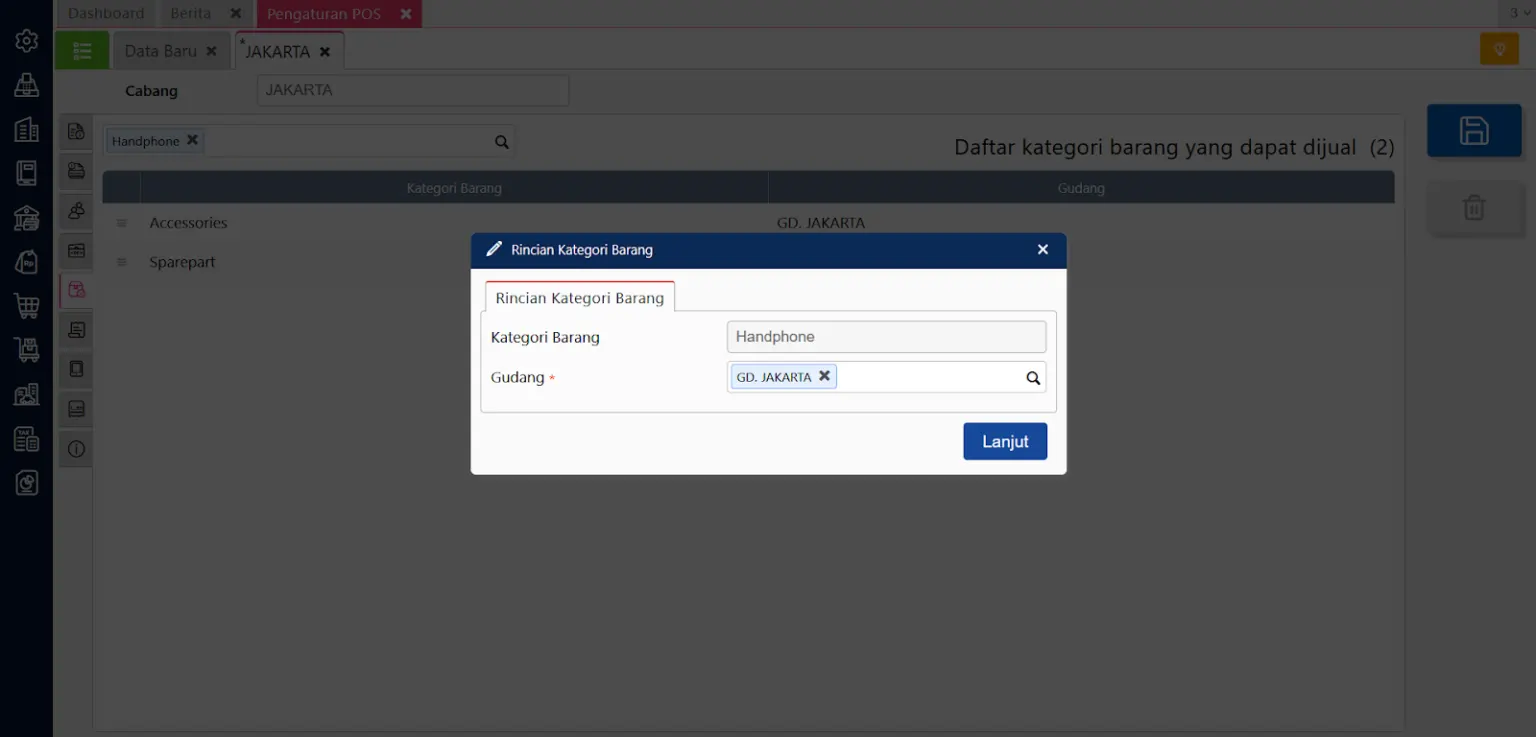1536x737 pixels.
Task: Open the cash register module icon
Action: [x=26, y=85]
